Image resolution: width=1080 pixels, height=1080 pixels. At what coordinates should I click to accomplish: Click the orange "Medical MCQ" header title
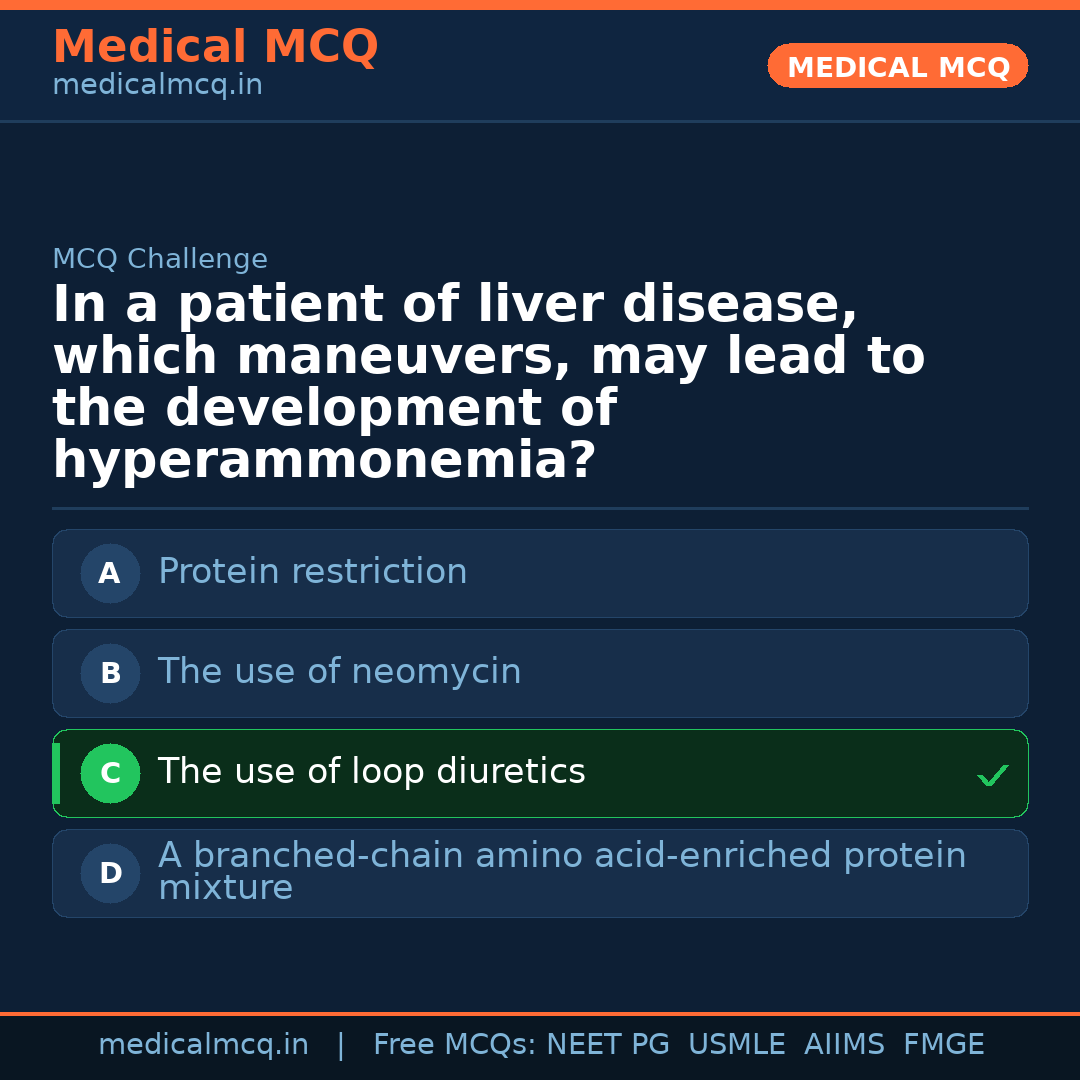215,47
